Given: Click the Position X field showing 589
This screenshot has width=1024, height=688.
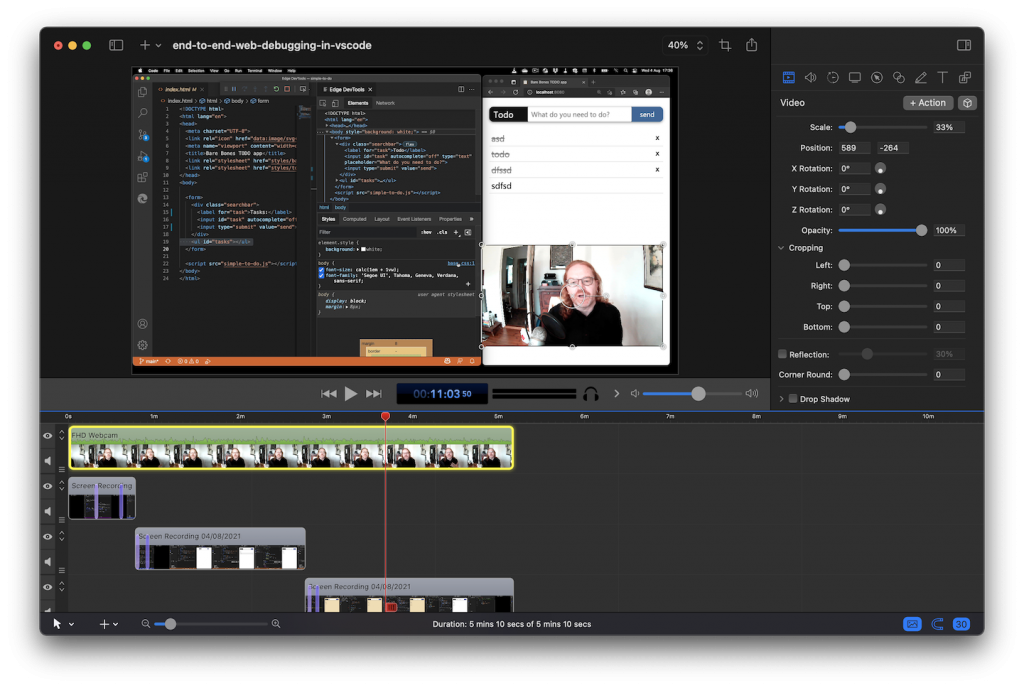Looking at the screenshot, I should 854,148.
